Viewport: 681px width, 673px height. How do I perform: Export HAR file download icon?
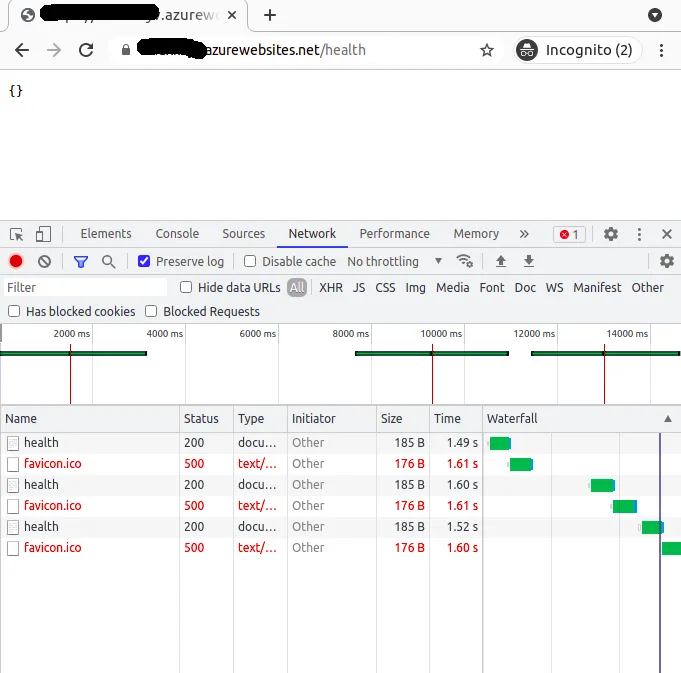pyautogui.click(x=529, y=261)
